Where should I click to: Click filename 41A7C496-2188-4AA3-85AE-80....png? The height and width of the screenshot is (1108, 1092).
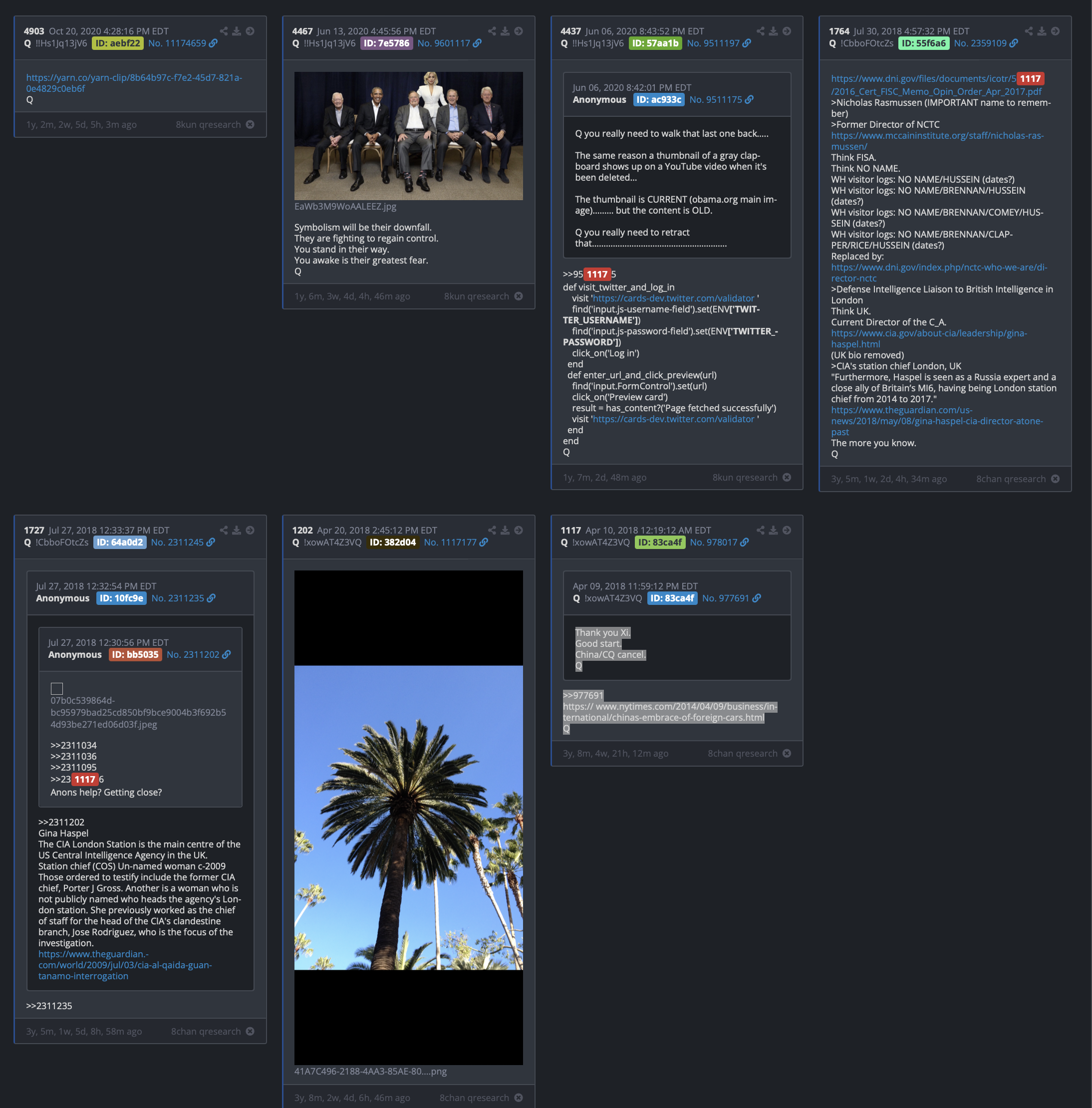click(370, 1071)
